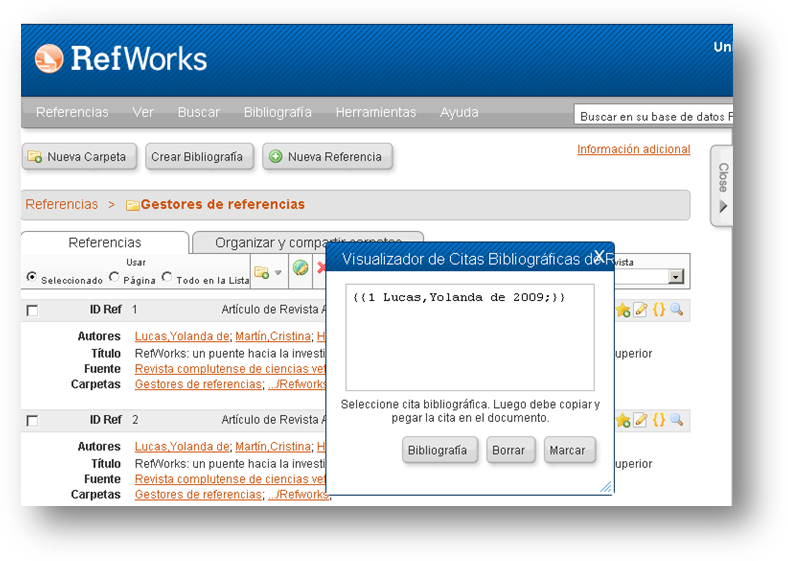This screenshot has height=561, width=788.
Task: Click magnifier icon for reference 2
Action: [x=676, y=420]
